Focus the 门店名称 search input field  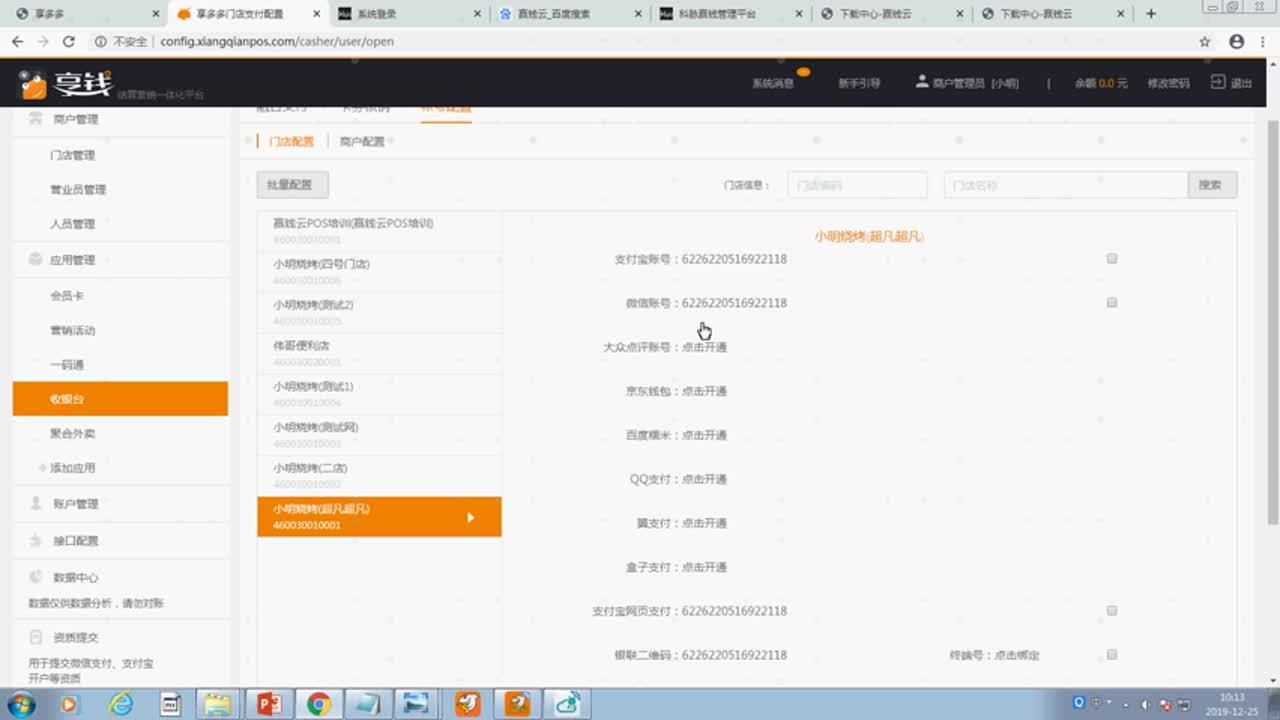tap(1065, 185)
